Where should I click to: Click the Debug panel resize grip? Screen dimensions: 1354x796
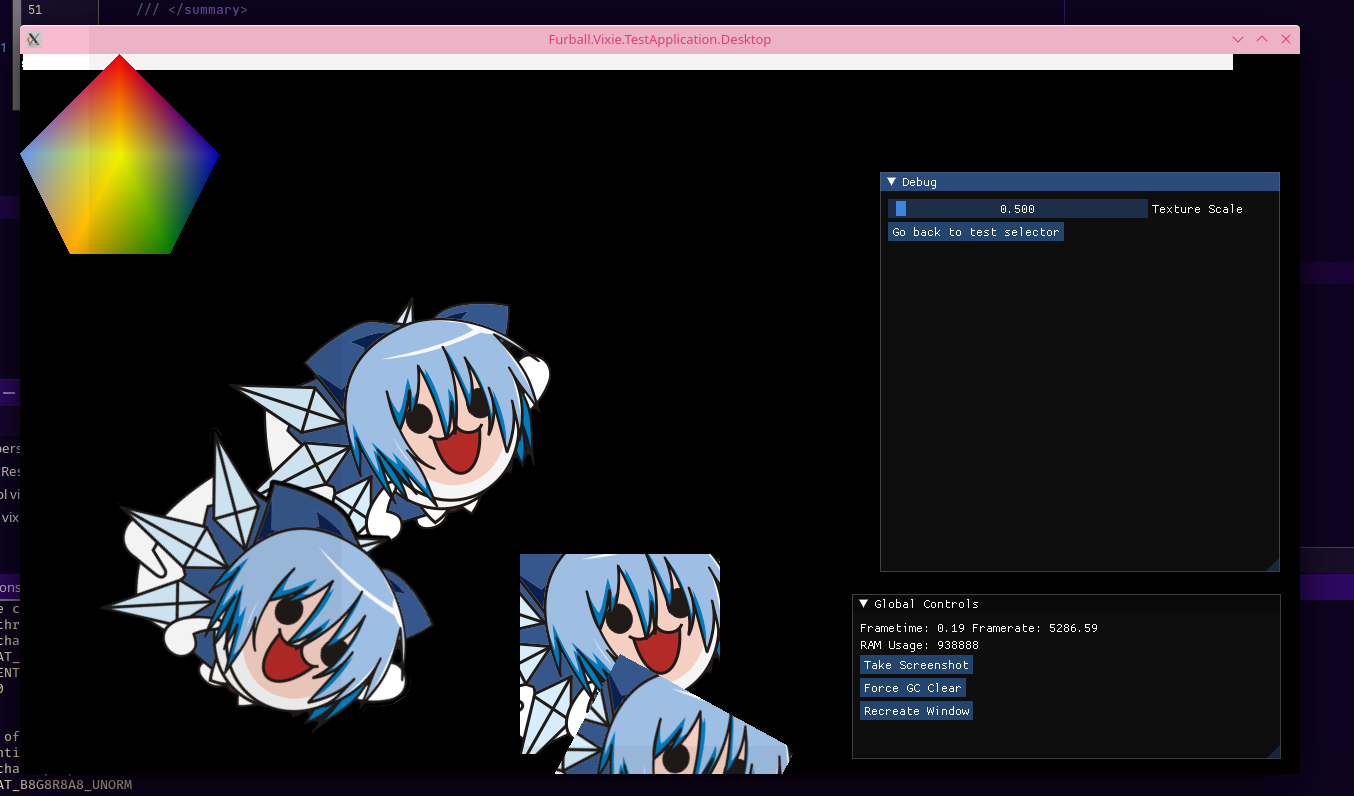(x=1272, y=565)
